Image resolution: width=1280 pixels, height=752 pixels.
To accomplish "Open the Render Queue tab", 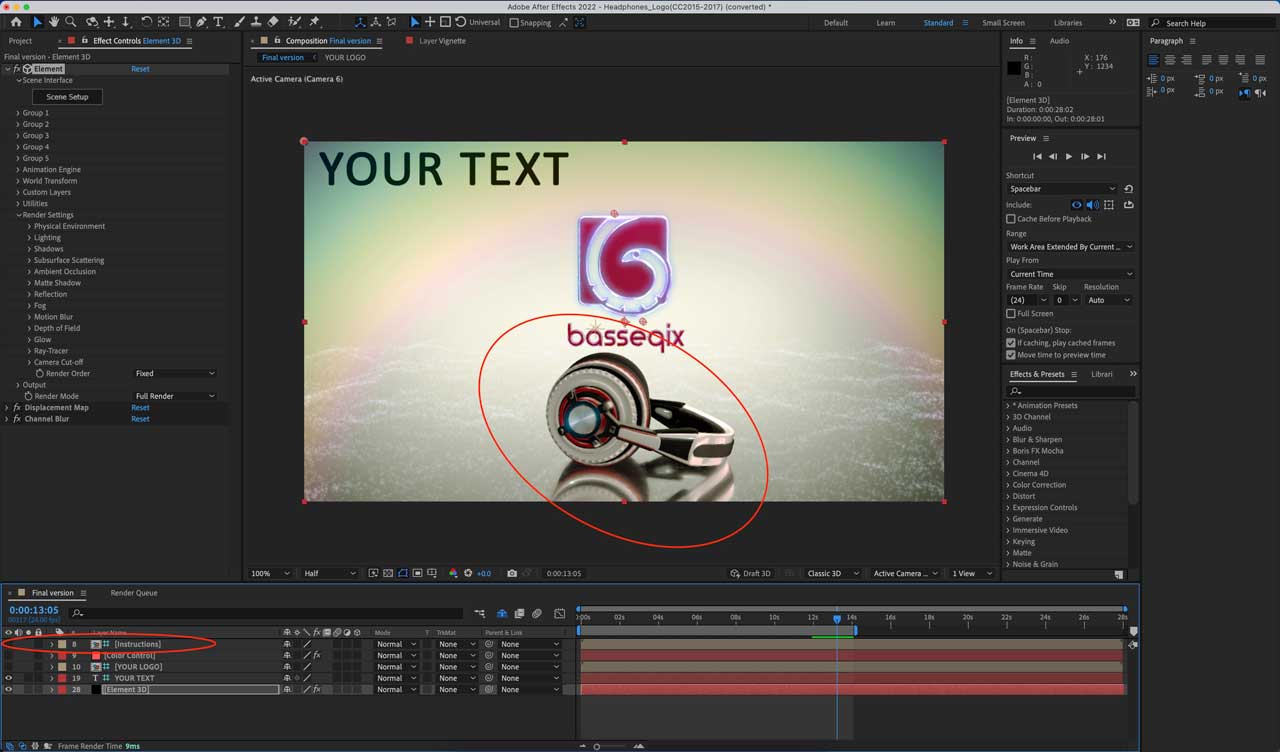I will pyautogui.click(x=134, y=593).
